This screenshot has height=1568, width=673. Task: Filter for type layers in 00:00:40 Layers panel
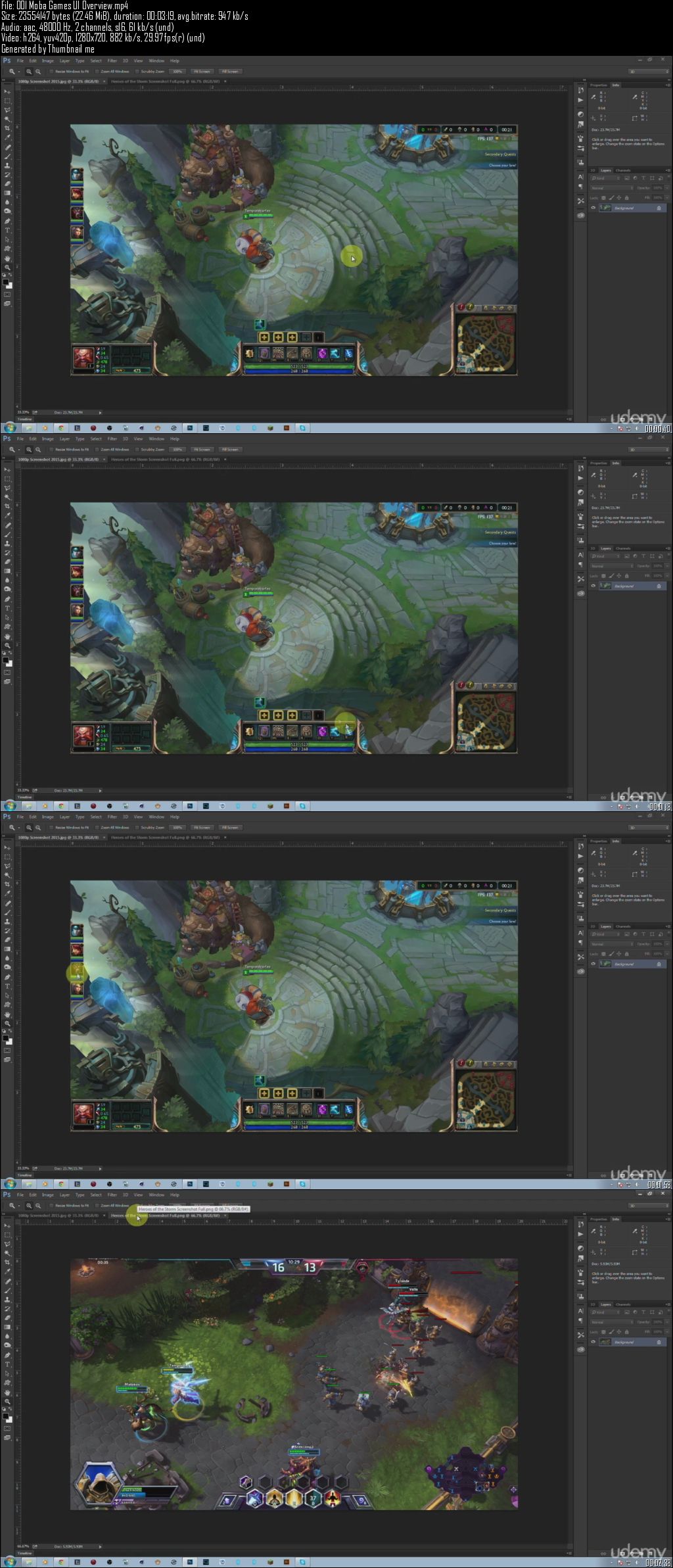point(643,178)
